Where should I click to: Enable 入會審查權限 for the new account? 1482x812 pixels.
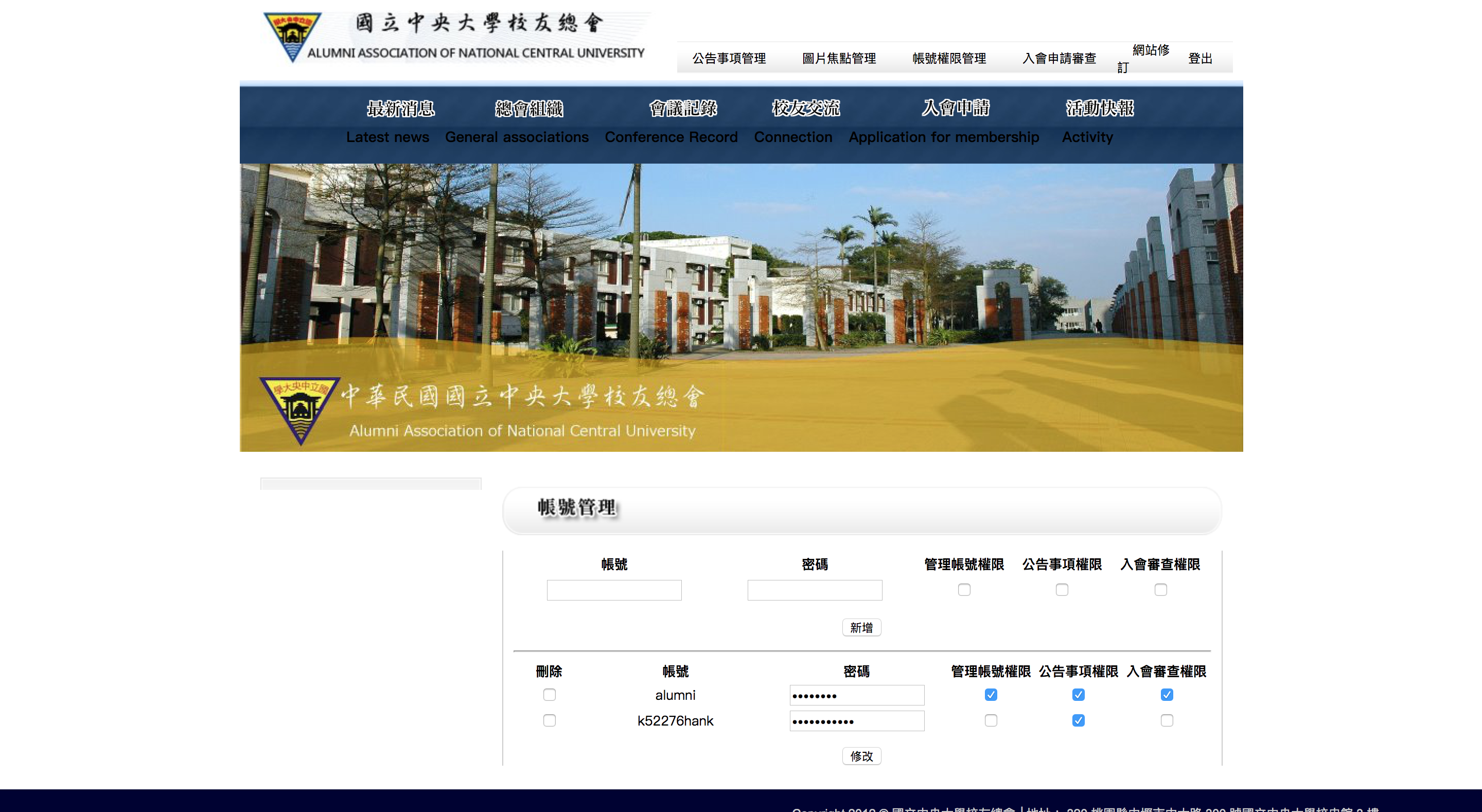pyautogui.click(x=1161, y=590)
